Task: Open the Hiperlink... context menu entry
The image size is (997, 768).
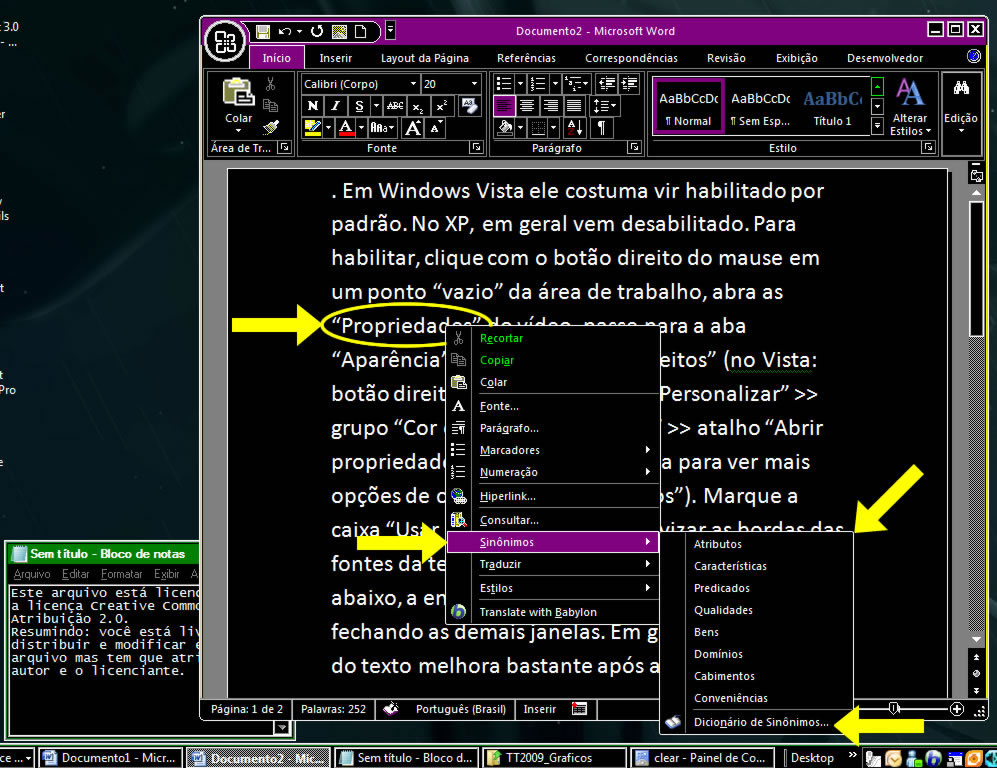Action: (553, 496)
